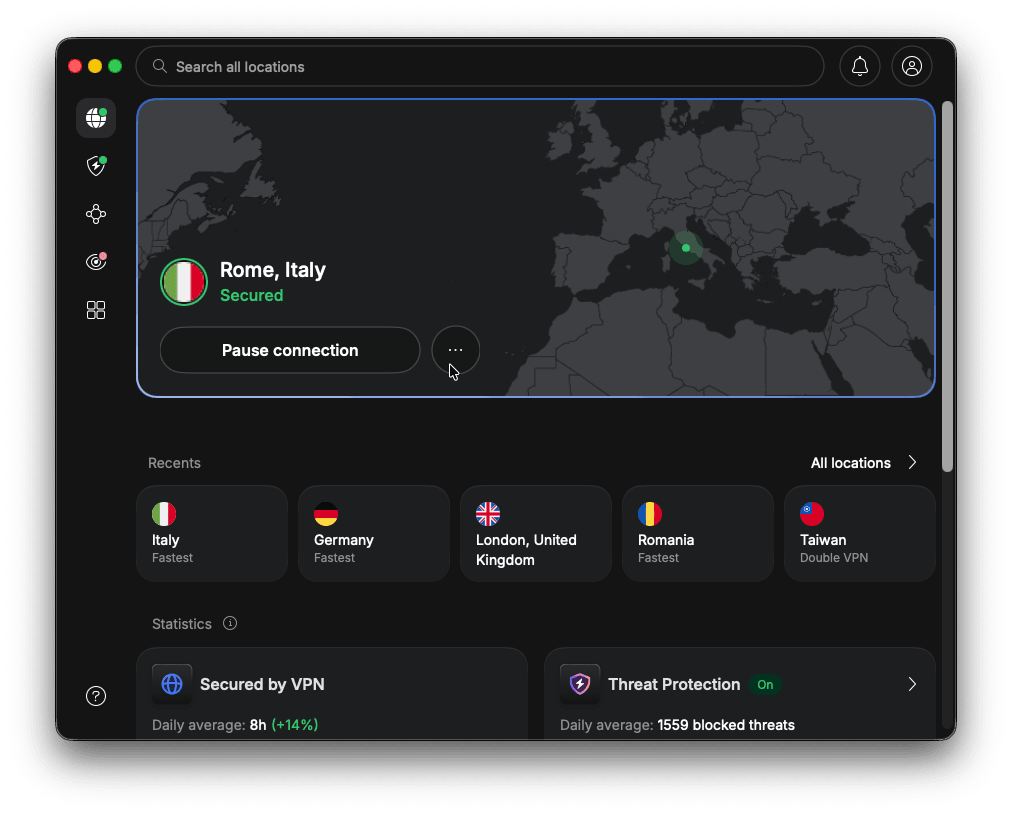This screenshot has width=1012, height=814.
Task: Connect to recent London, United Kingdom
Action: (536, 533)
